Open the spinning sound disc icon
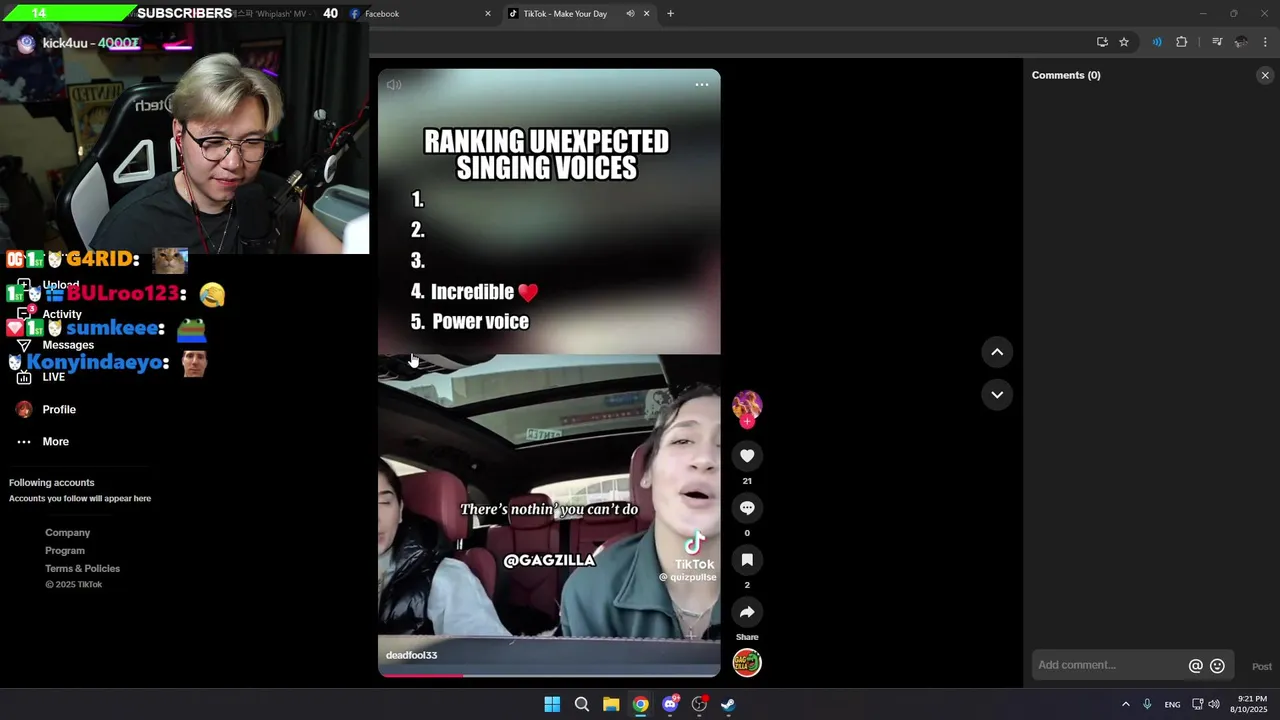This screenshot has height=720, width=1280. 747,663
